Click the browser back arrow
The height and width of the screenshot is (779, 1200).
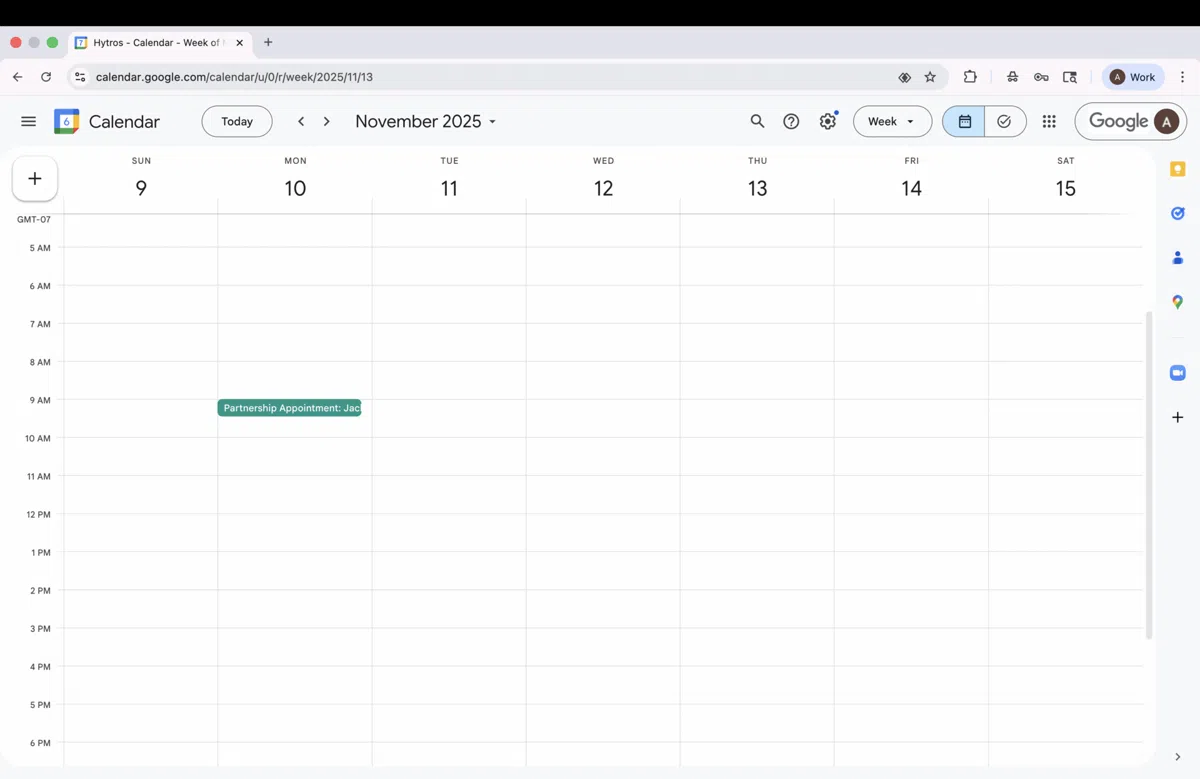(17, 77)
